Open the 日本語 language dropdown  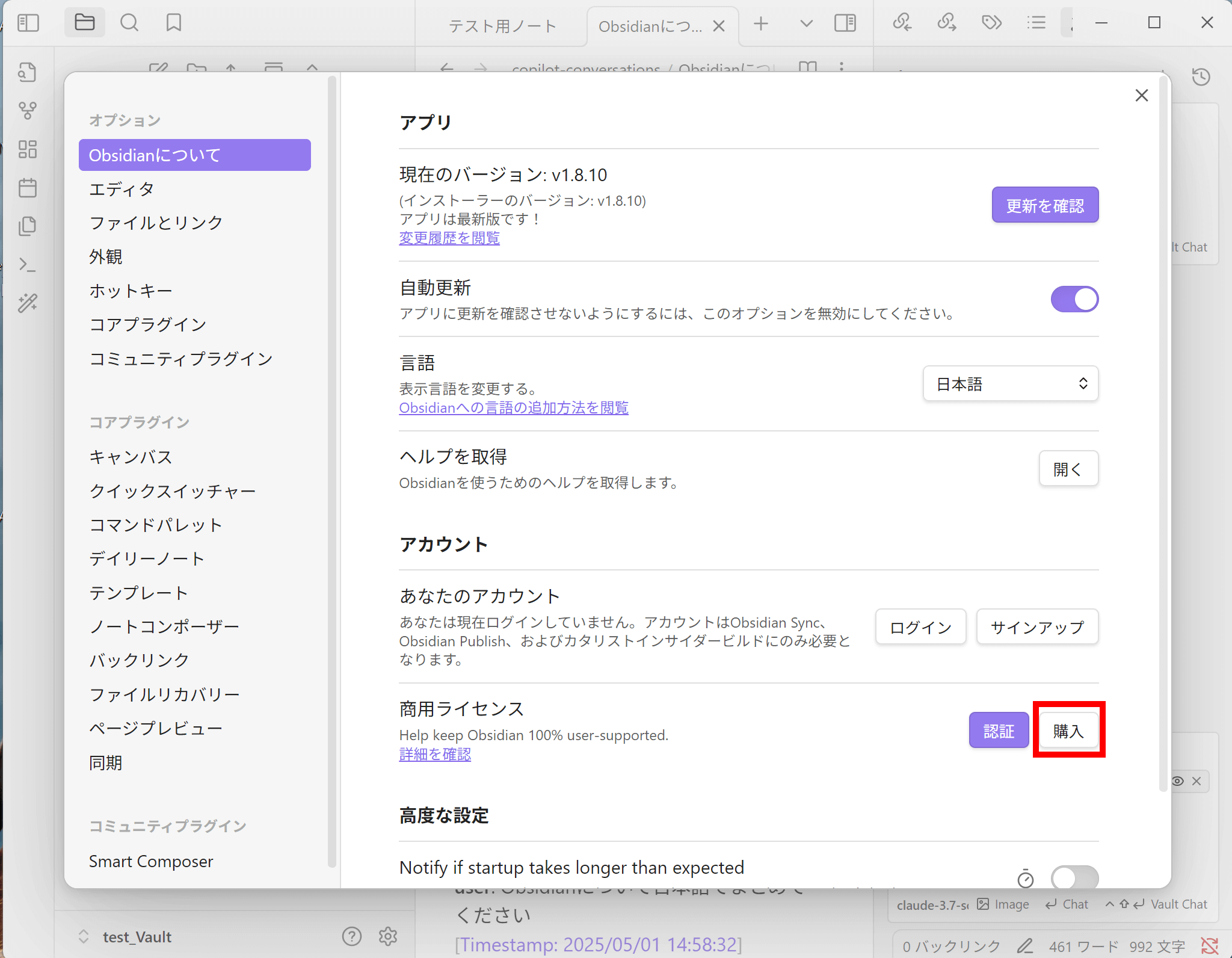tap(1011, 383)
